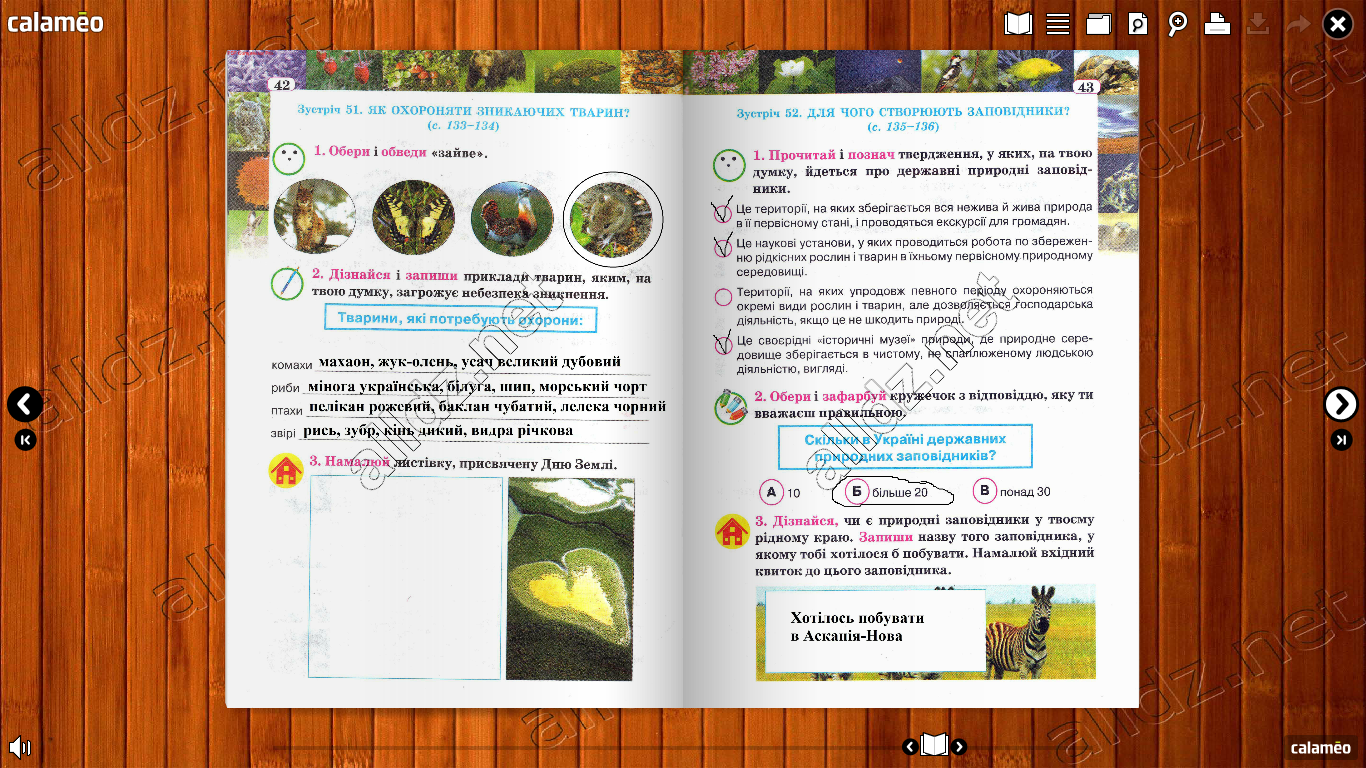Jump to the first page
Image resolution: width=1366 pixels, height=768 pixels.
click(x=25, y=440)
